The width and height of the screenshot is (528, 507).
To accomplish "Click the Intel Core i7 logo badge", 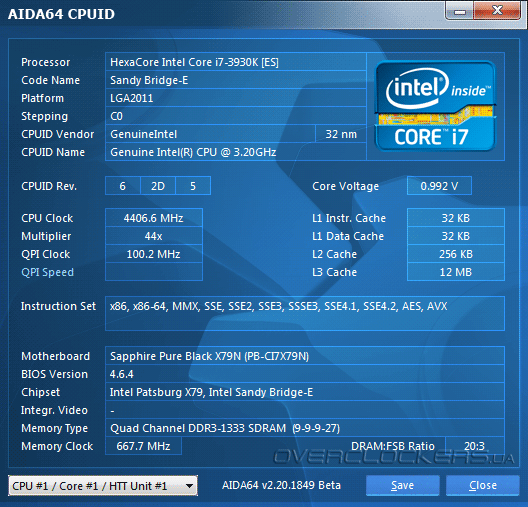I will coord(435,106).
